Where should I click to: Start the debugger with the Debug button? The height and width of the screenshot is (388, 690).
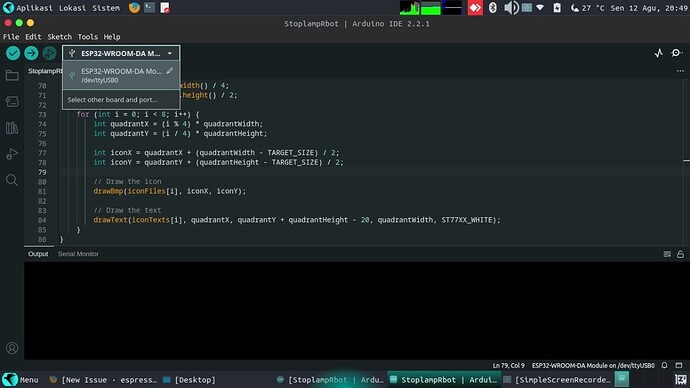(49, 53)
